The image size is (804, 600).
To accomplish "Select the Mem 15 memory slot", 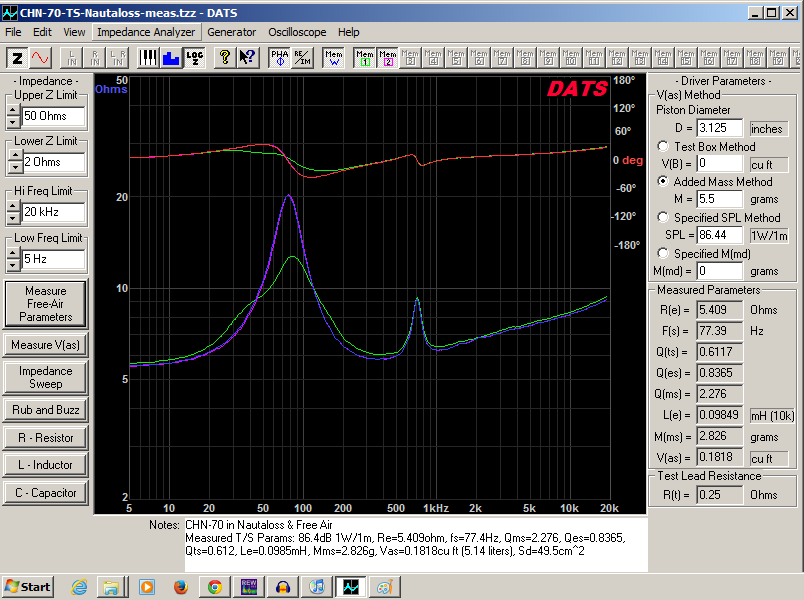I will pos(686,58).
